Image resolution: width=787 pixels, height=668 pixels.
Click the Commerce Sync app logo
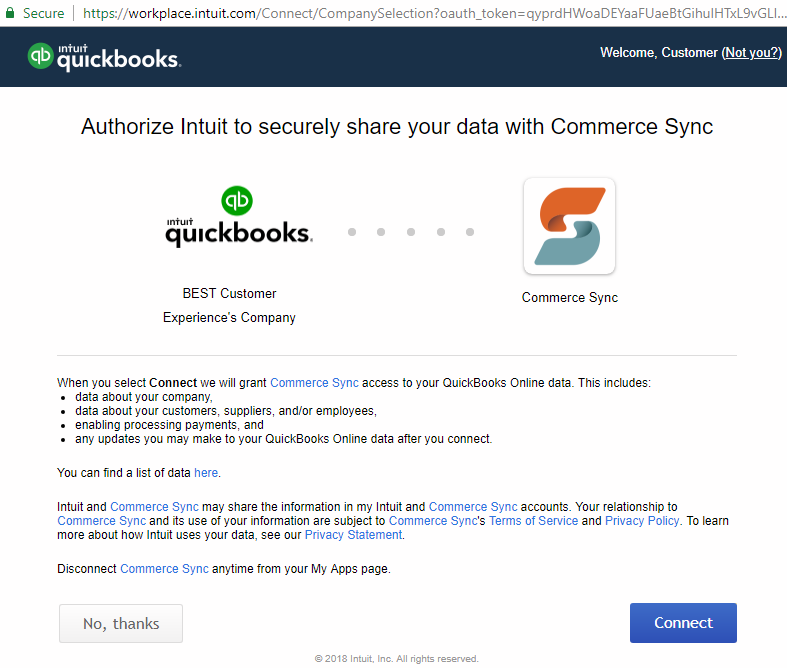569,226
